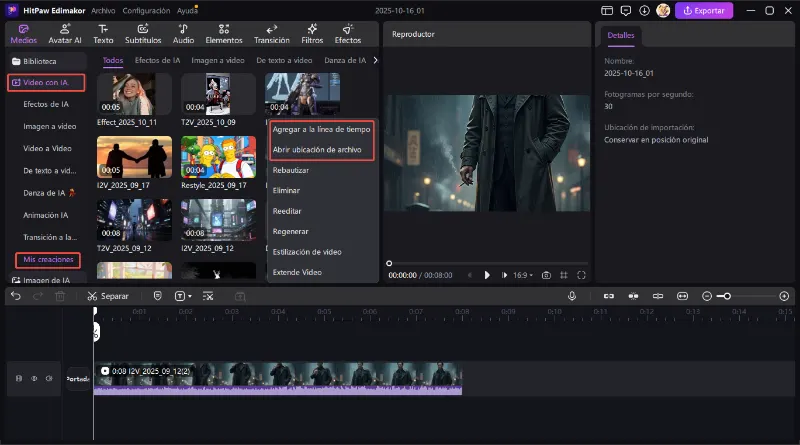Open the Subtítulos panel
The height and width of the screenshot is (445, 800).
[143, 33]
